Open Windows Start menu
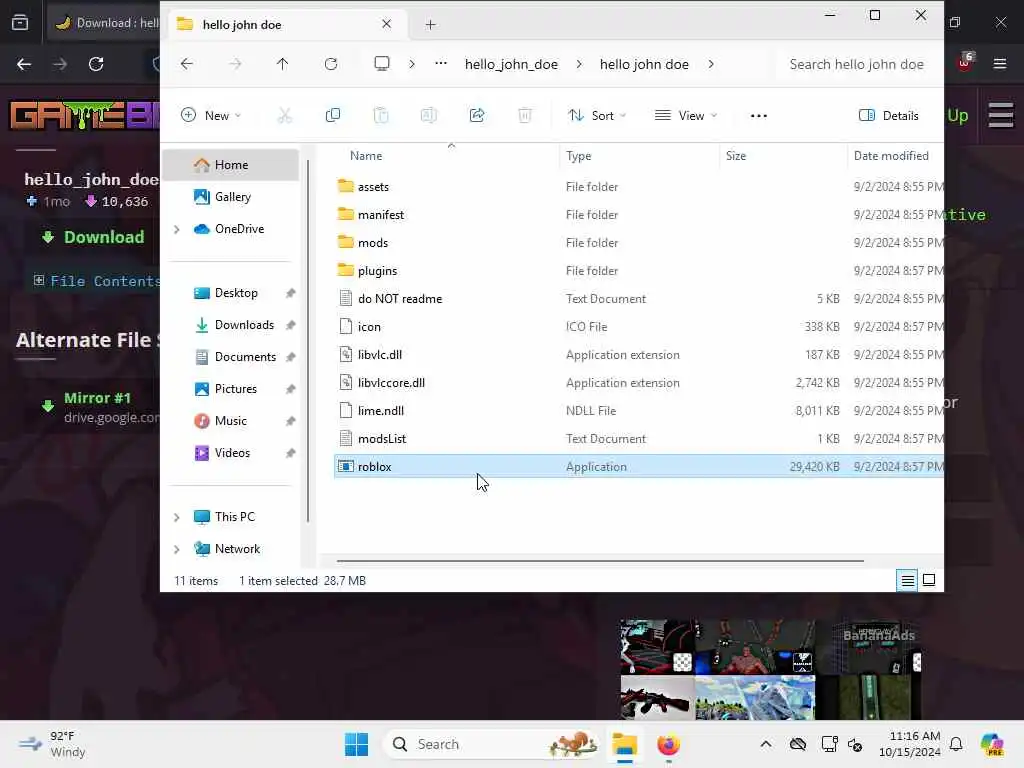Screen dimensions: 1024x768 pos(357,744)
